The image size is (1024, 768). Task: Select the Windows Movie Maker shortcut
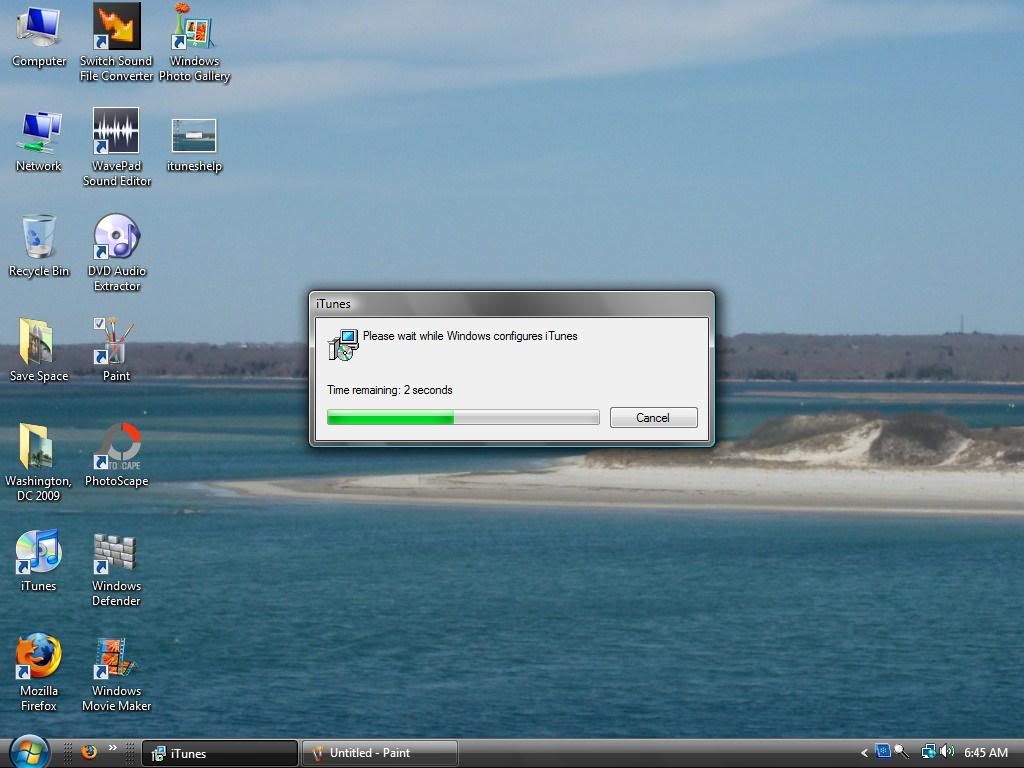(x=116, y=675)
